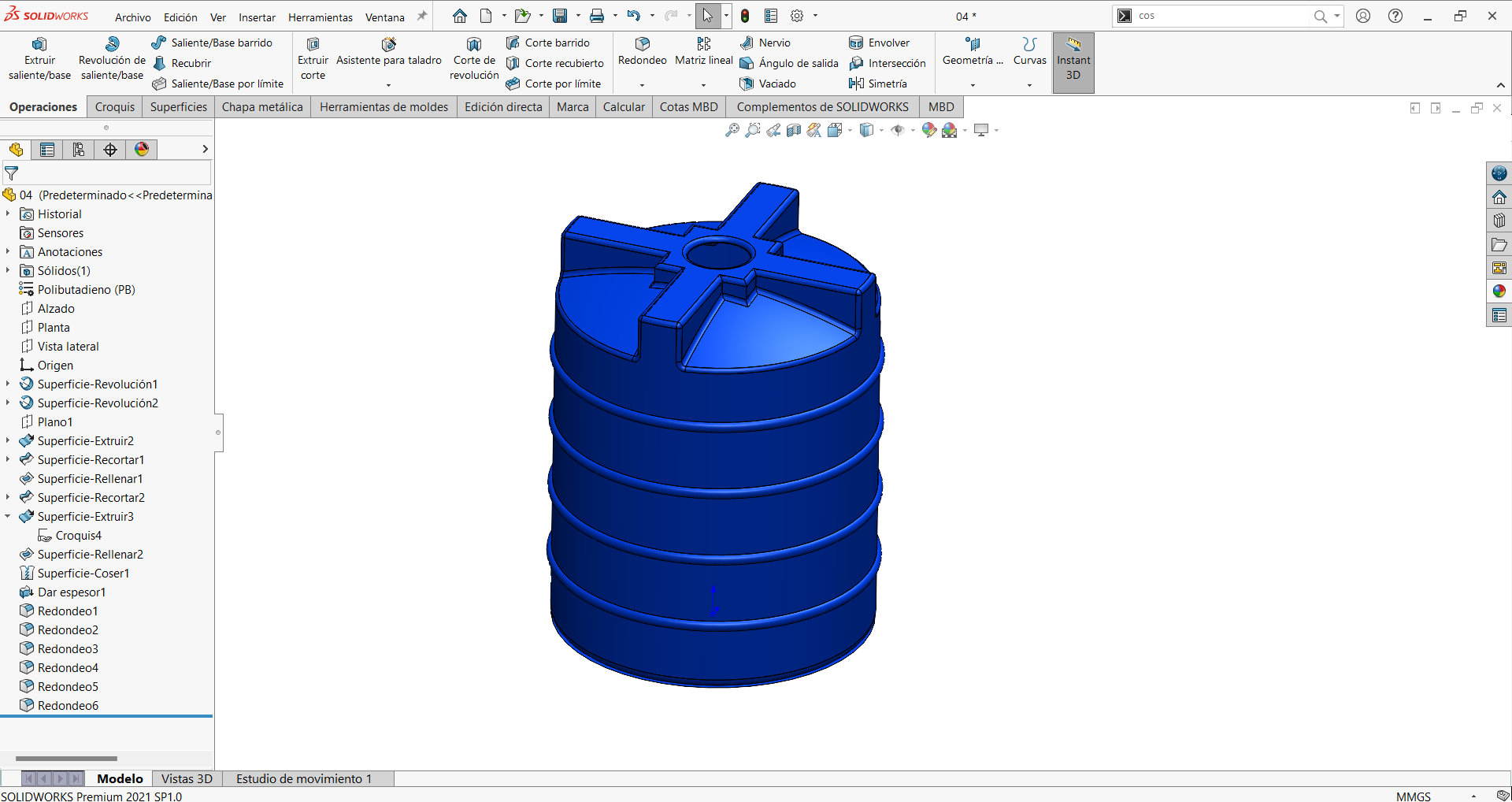
Task: Toggle the select cursor tool
Action: 707,16
